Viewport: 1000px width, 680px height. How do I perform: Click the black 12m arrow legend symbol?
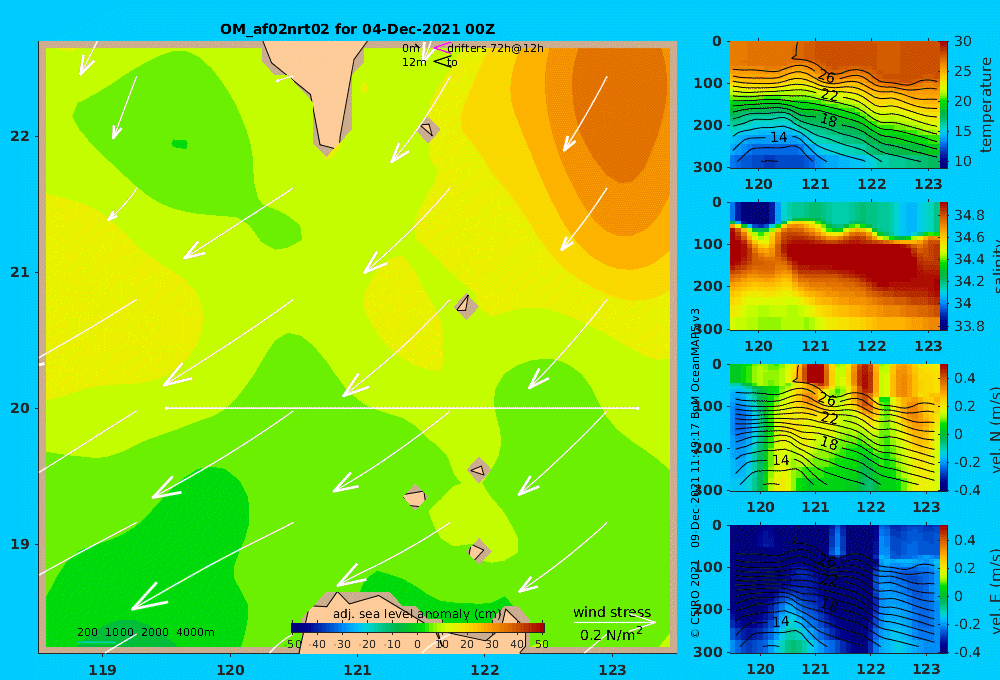(442, 61)
